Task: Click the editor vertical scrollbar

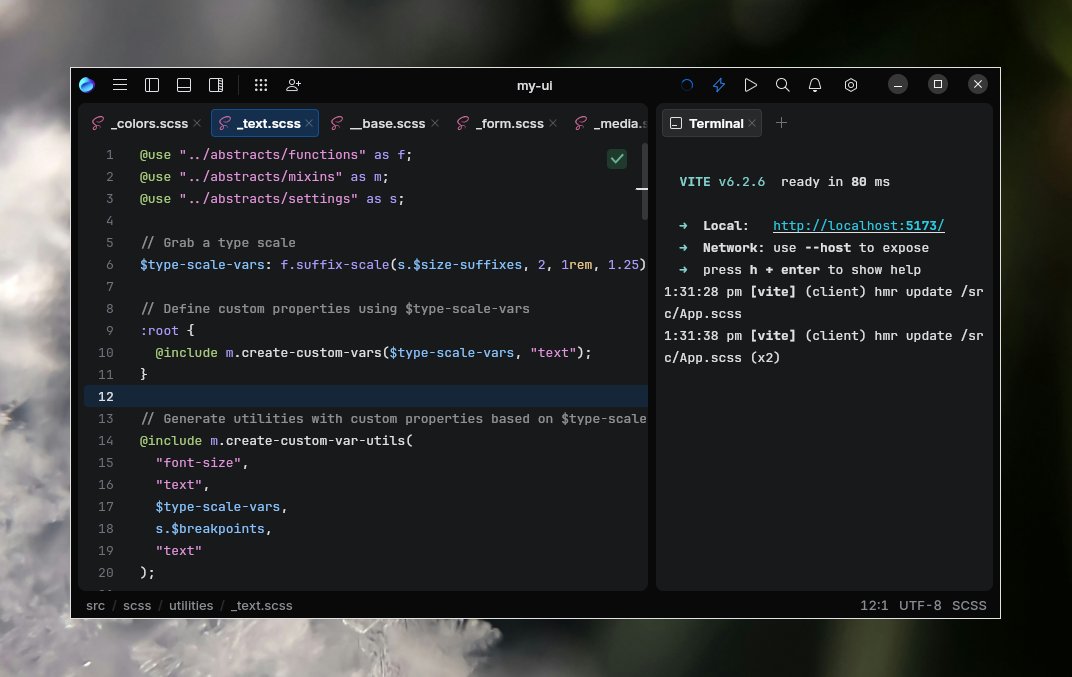Action: pos(644,182)
